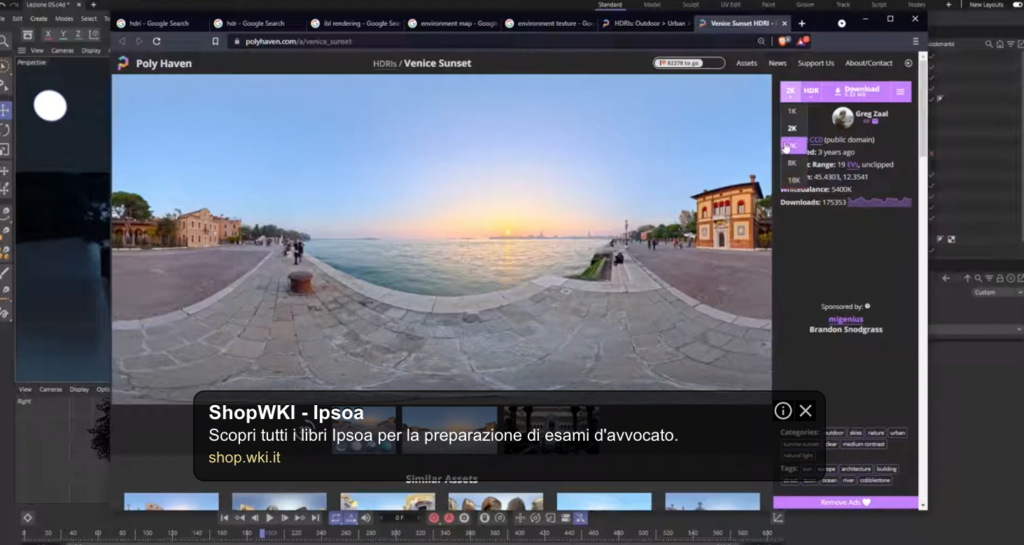Open About/Contact page
The width and height of the screenshot is (1024, 545).
tap(869, 63)
